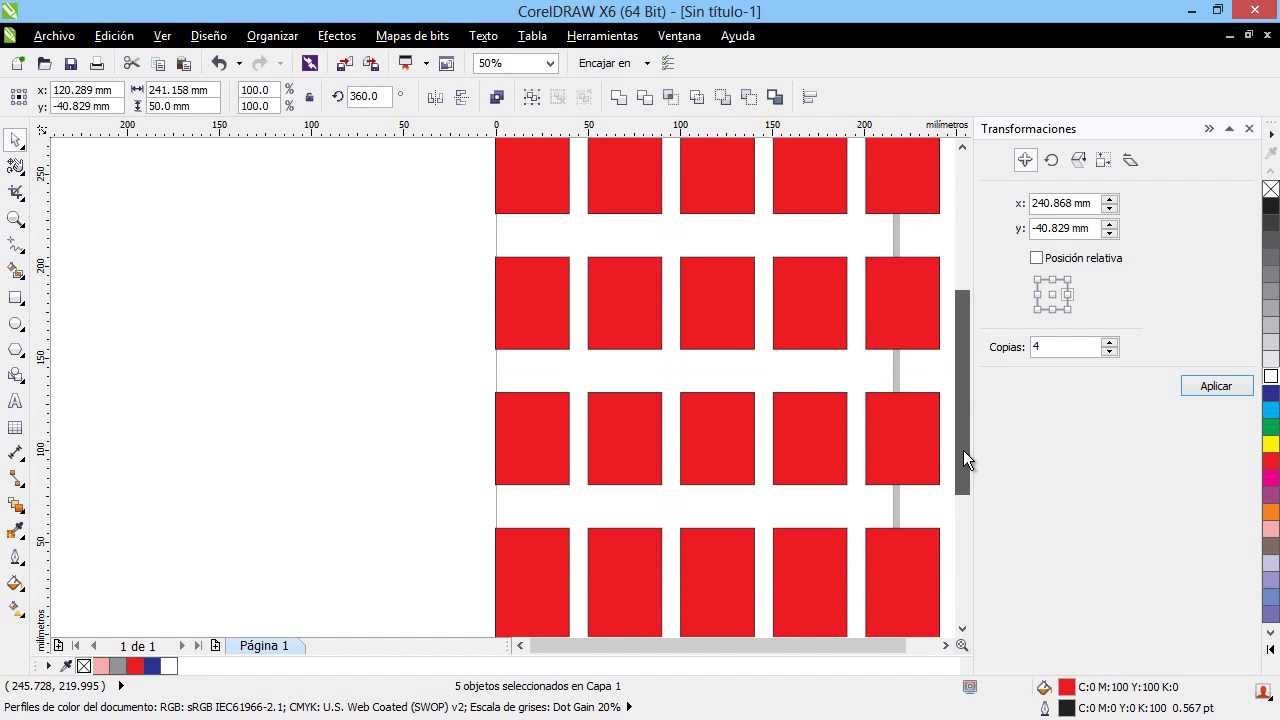Click the vertical scrollbar thumb

click(962, 392)
